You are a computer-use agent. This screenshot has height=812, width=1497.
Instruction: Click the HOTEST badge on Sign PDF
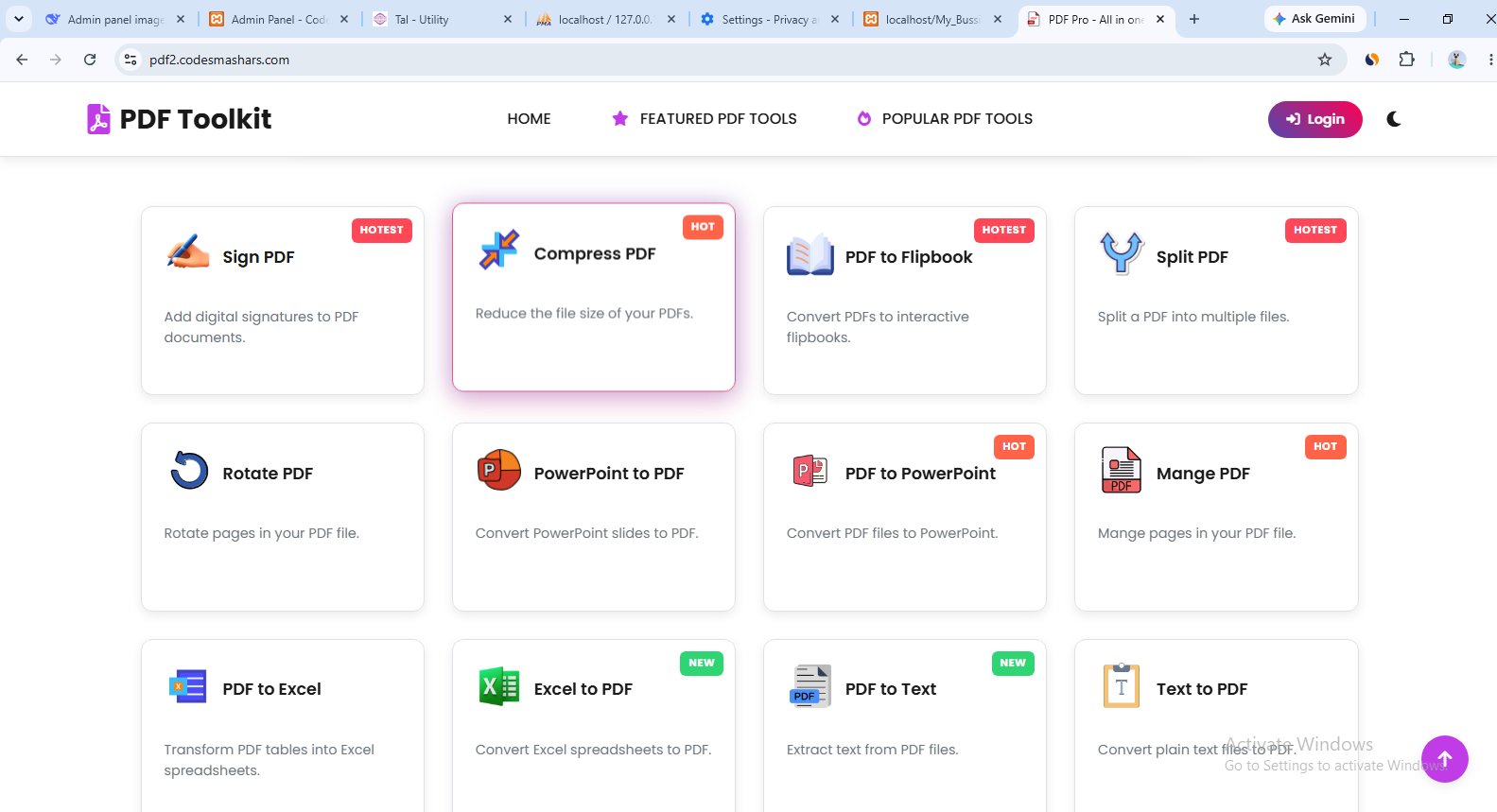pyautogui.click(x=382, y=231)
